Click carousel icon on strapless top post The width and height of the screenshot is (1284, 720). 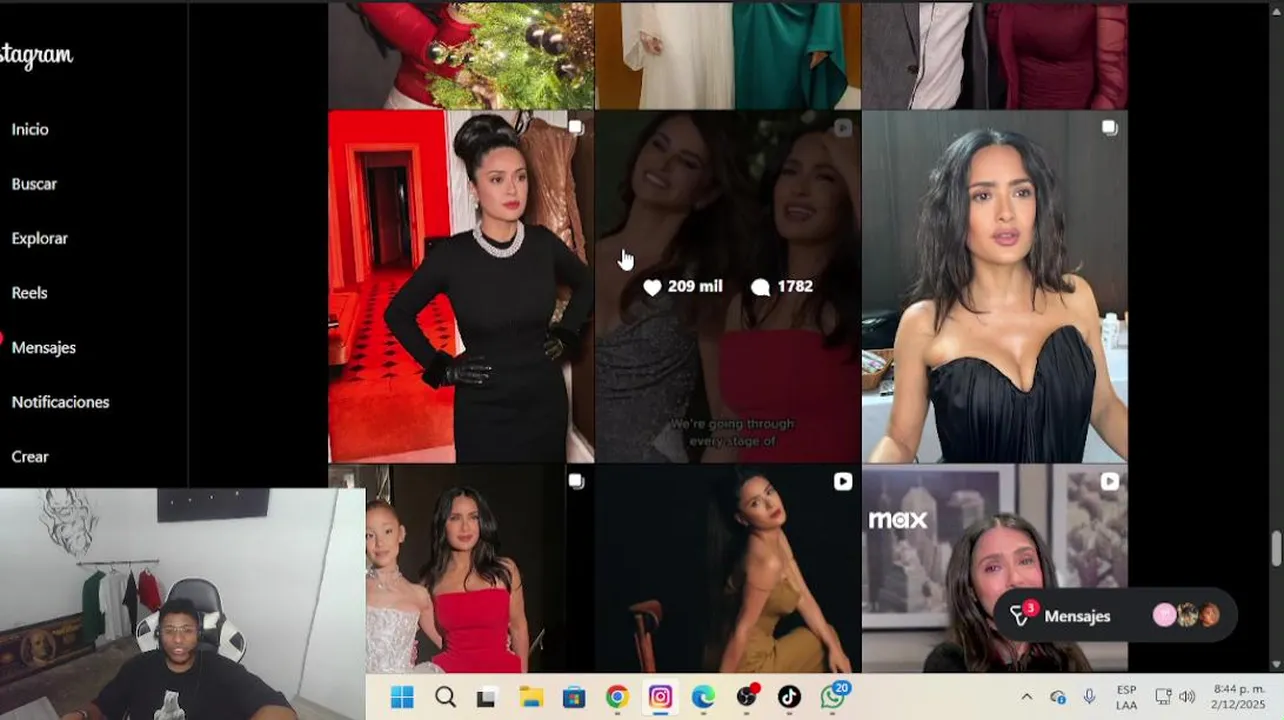pos(1109,127)
